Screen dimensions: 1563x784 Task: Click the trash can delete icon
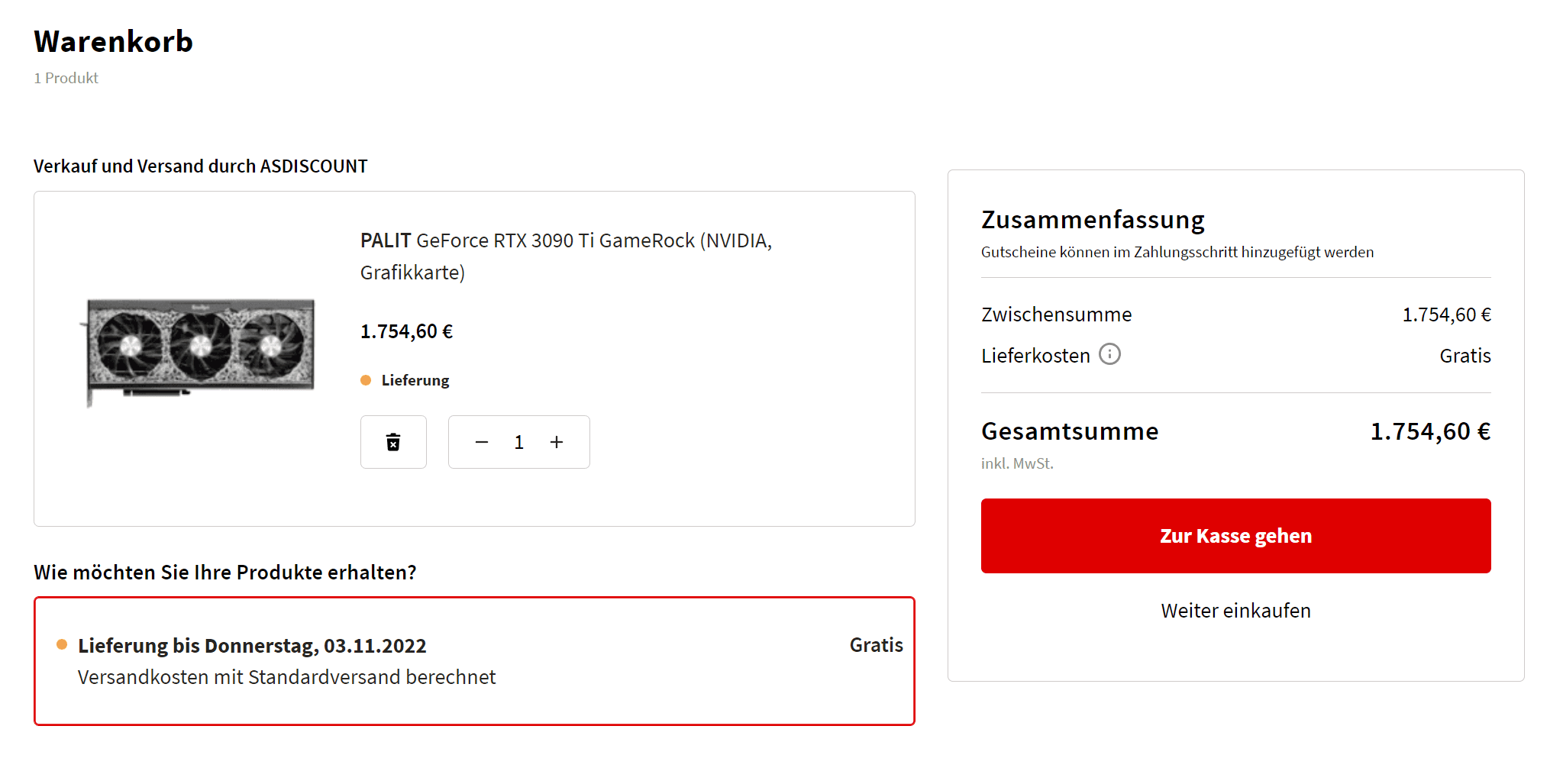pos(393,442)
